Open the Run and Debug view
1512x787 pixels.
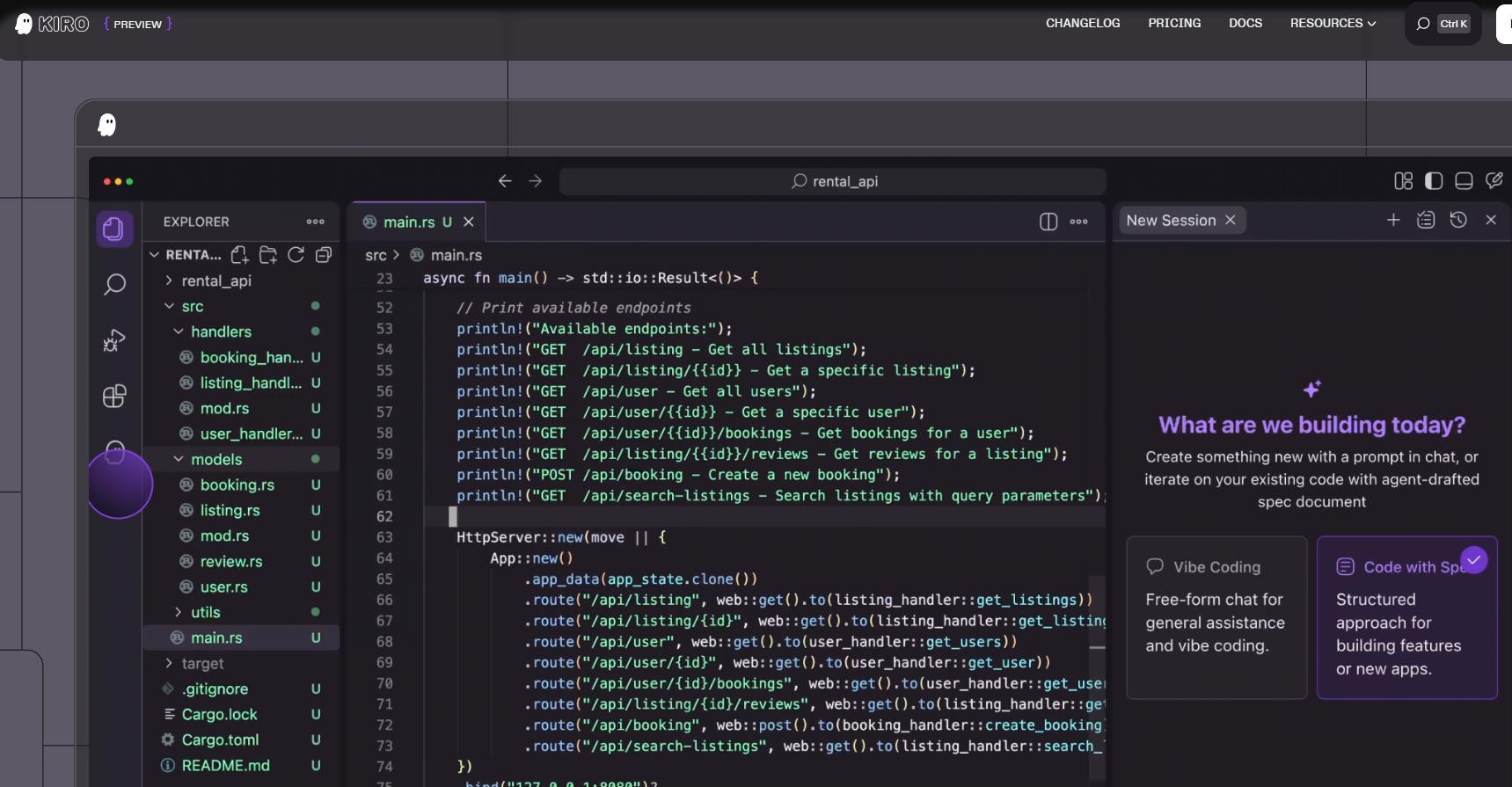pos(114,340)
